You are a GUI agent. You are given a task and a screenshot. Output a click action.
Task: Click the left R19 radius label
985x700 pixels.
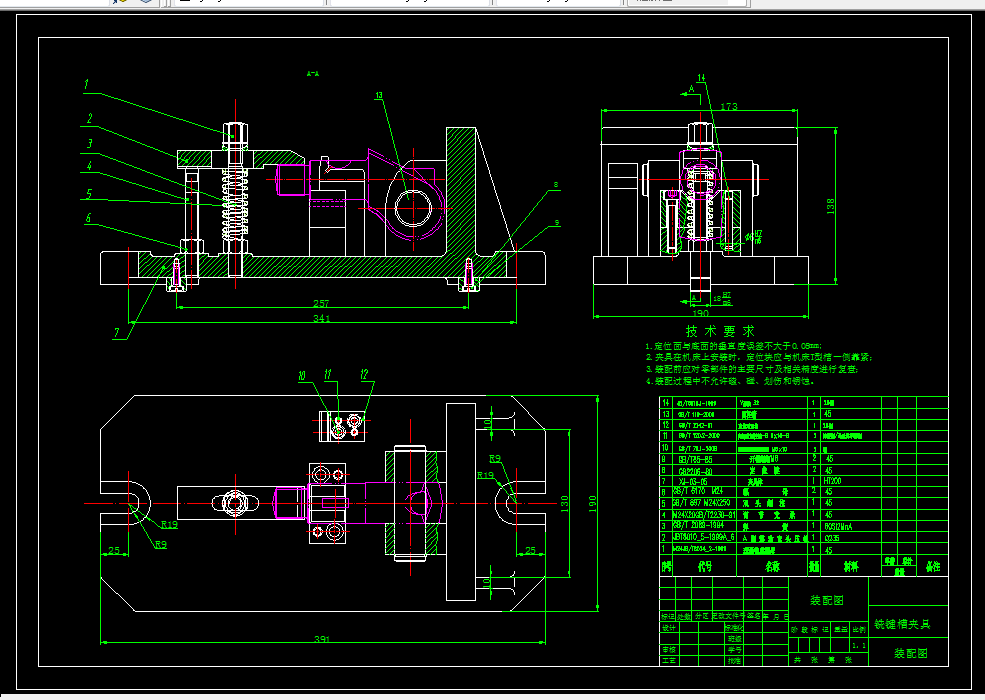pos(169,525)
